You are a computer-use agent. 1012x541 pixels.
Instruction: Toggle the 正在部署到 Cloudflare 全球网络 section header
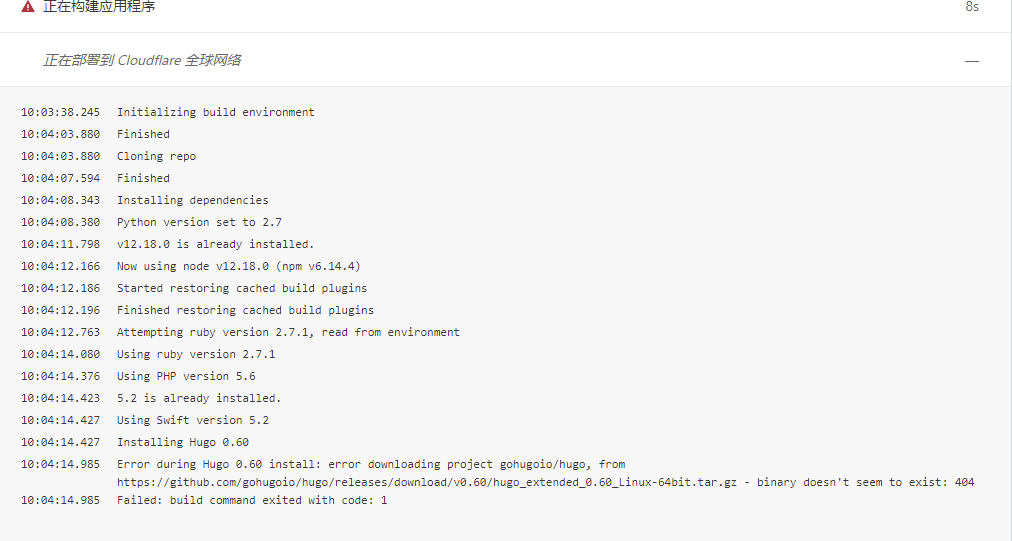click(x=141, y=60)
